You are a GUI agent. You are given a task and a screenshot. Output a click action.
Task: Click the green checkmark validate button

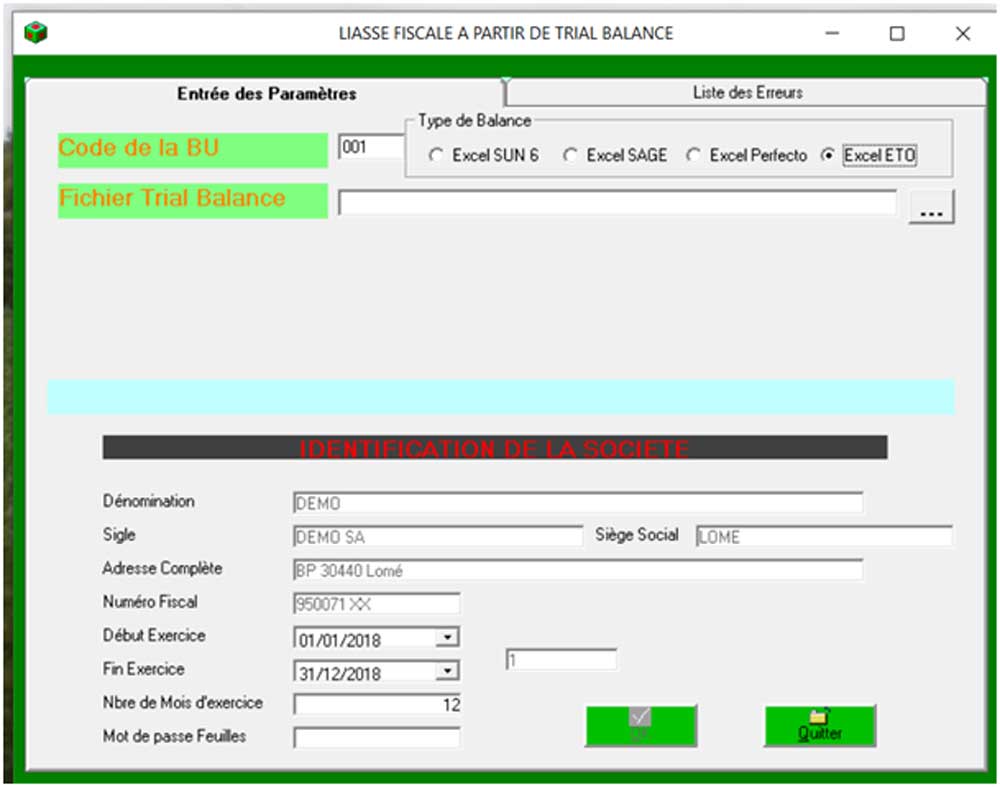click(640, 725)
